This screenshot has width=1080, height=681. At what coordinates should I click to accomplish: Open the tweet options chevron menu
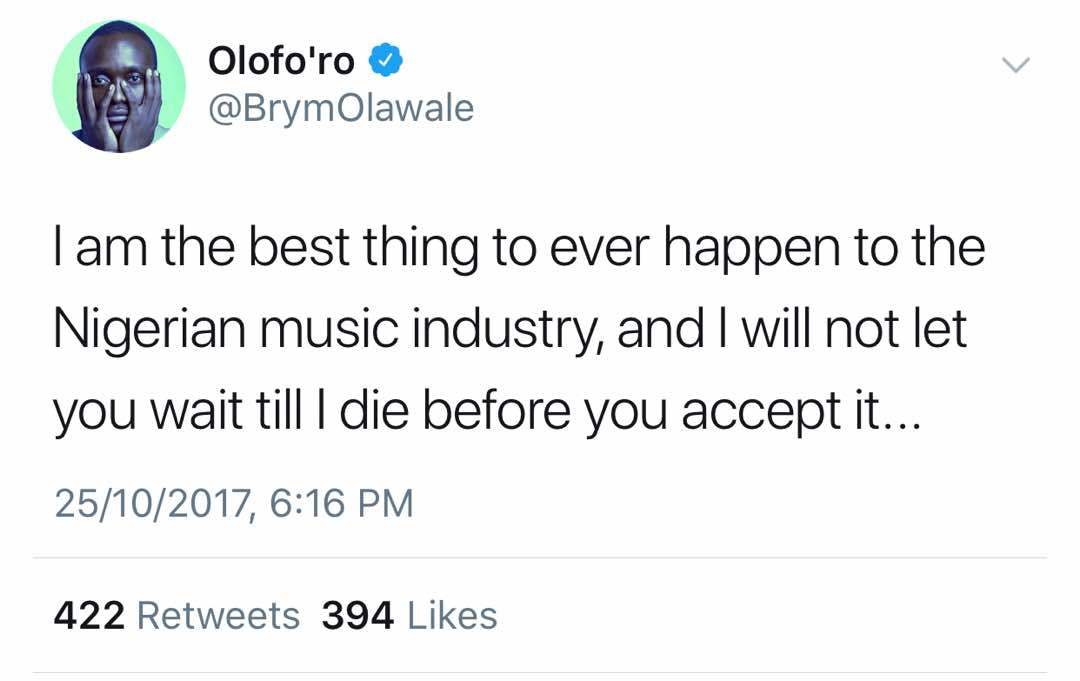tap(1015, 65)
